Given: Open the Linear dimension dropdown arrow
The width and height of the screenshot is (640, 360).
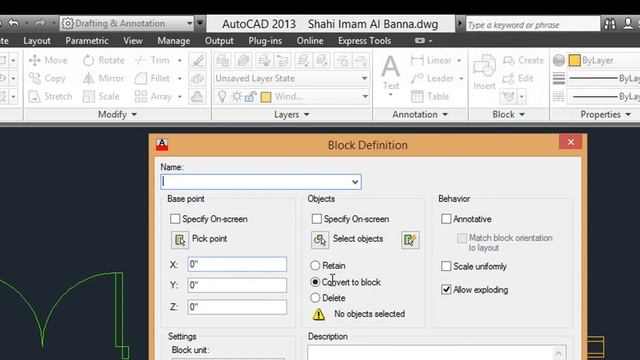Looking at the screenshot, I should pos(459,60).
